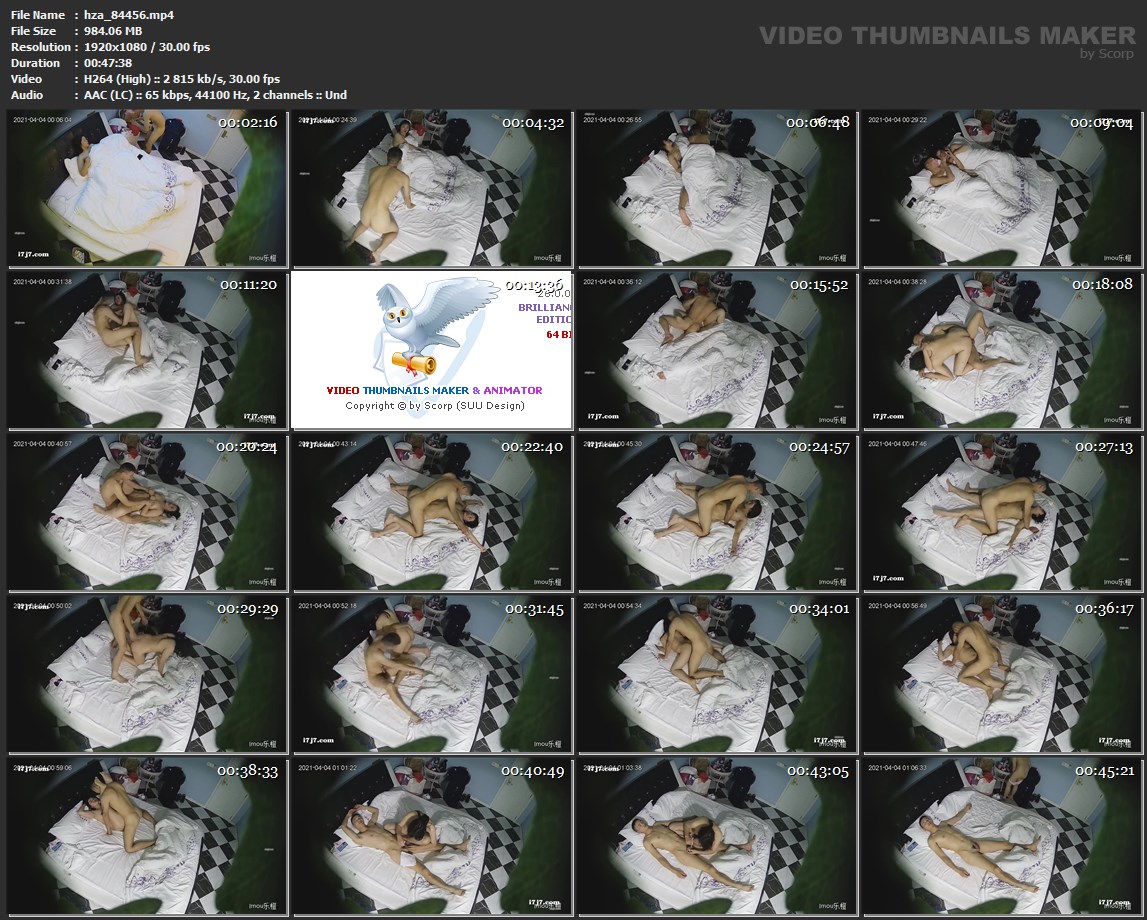Select the thumbnail stamped 00:15:52
The height and width of the screenshot is (920, 1147).
[718, 350]
